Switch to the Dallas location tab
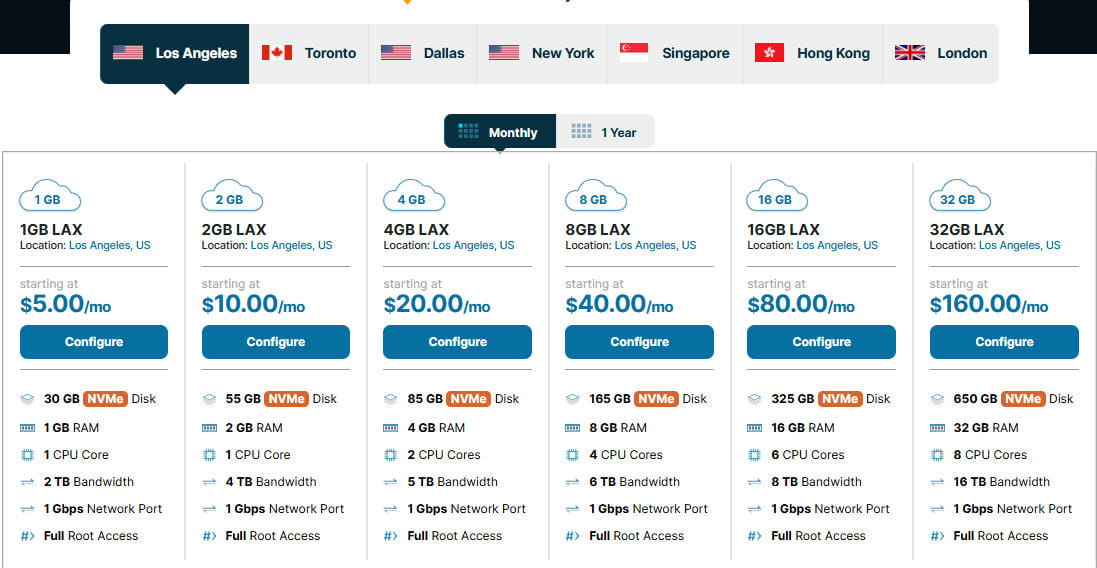 click(423, 54)
